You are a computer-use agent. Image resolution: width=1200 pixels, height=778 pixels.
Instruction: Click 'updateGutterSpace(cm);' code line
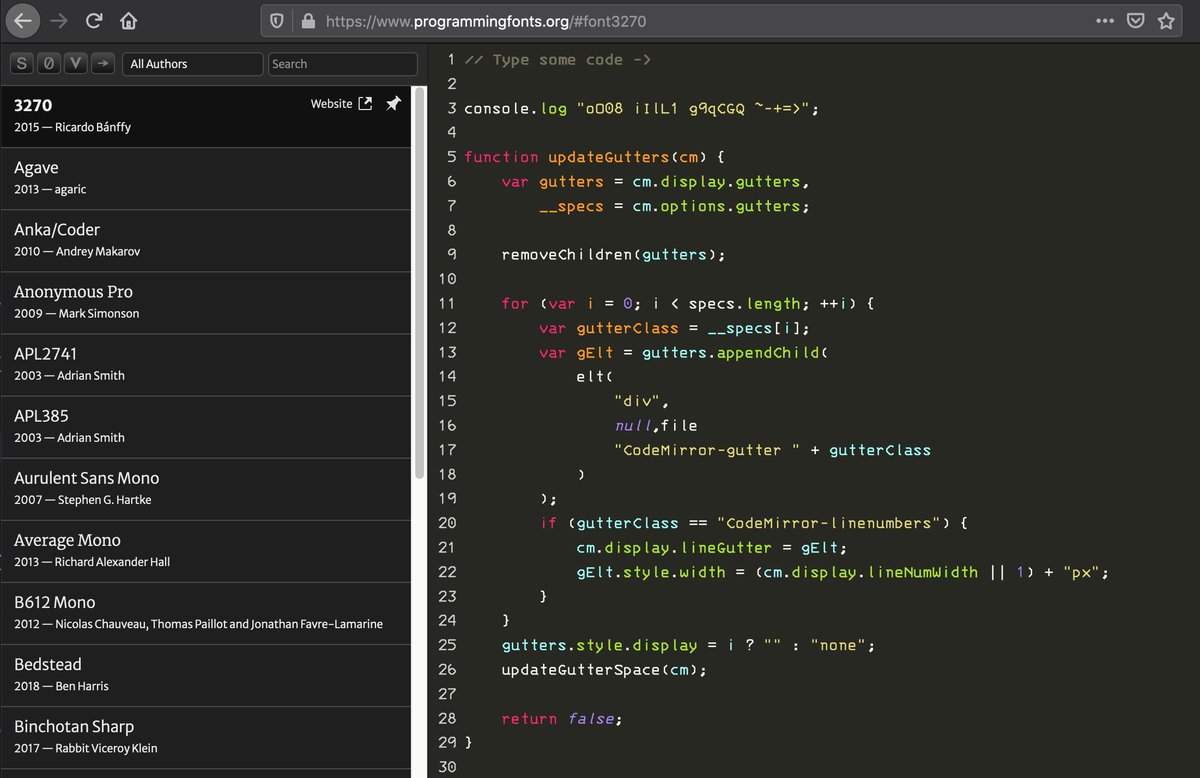pyautogui.click(x=604, y=669)
